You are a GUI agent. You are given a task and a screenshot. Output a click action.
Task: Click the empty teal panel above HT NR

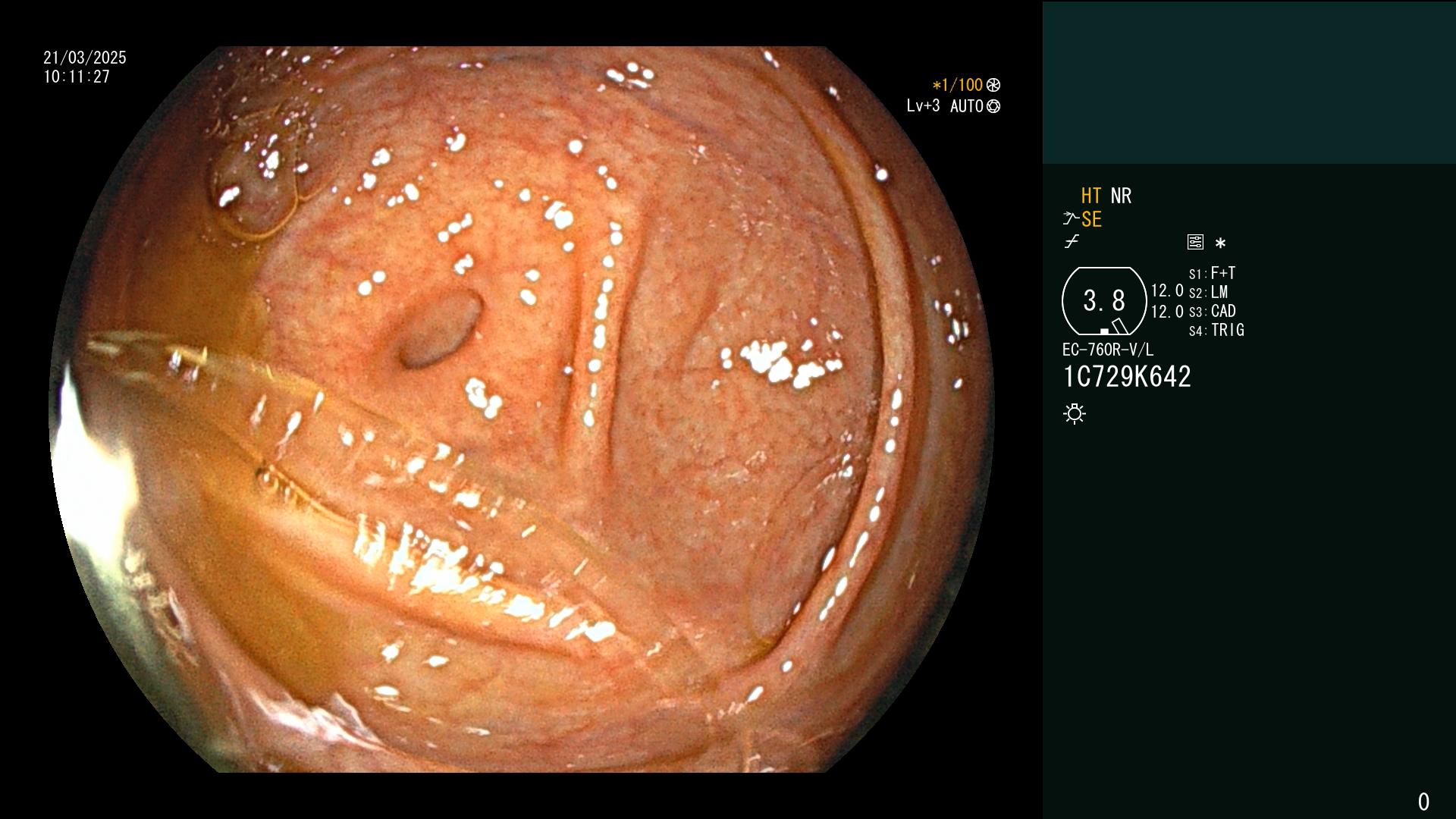pos(1249,82)
